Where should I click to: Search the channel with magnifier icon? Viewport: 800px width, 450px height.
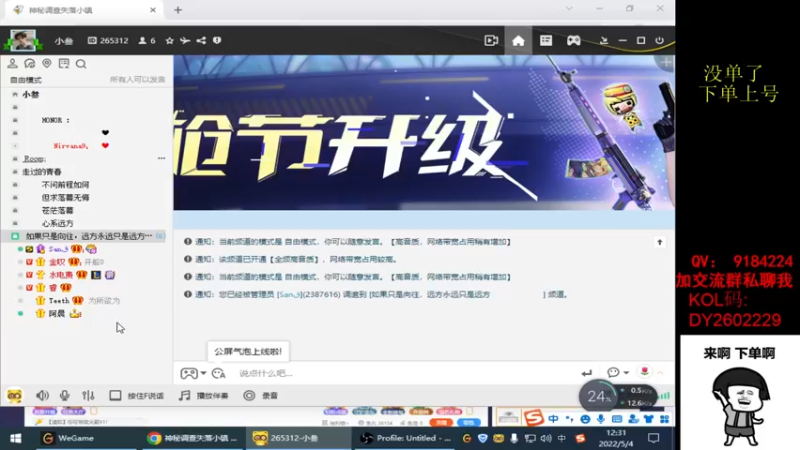coord(81,64)
